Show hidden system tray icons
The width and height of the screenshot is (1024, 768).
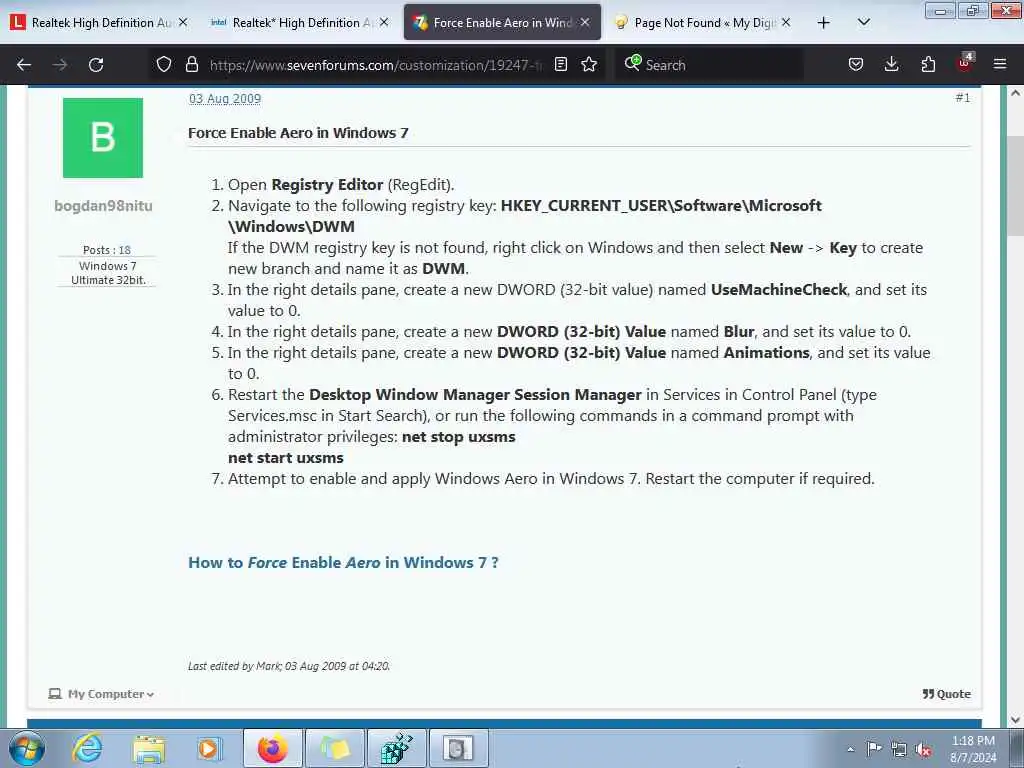[x=850, y=749]
